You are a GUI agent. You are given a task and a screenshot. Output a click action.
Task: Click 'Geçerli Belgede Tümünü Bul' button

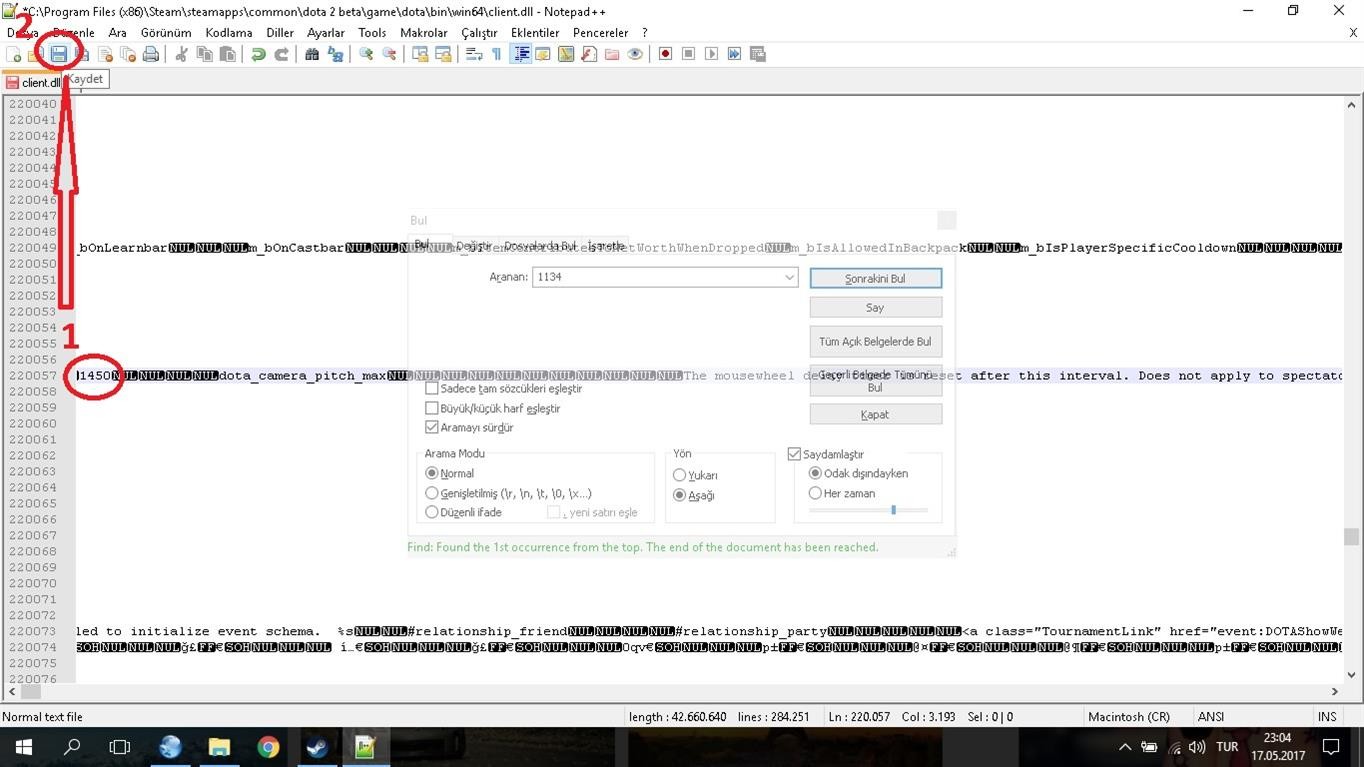875,380
